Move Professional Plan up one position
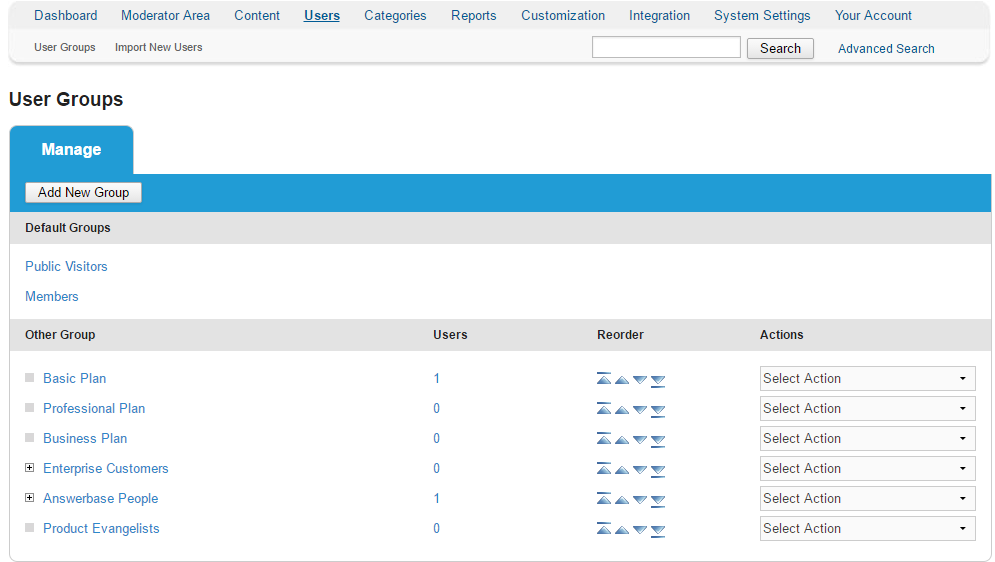 [622, 409]
